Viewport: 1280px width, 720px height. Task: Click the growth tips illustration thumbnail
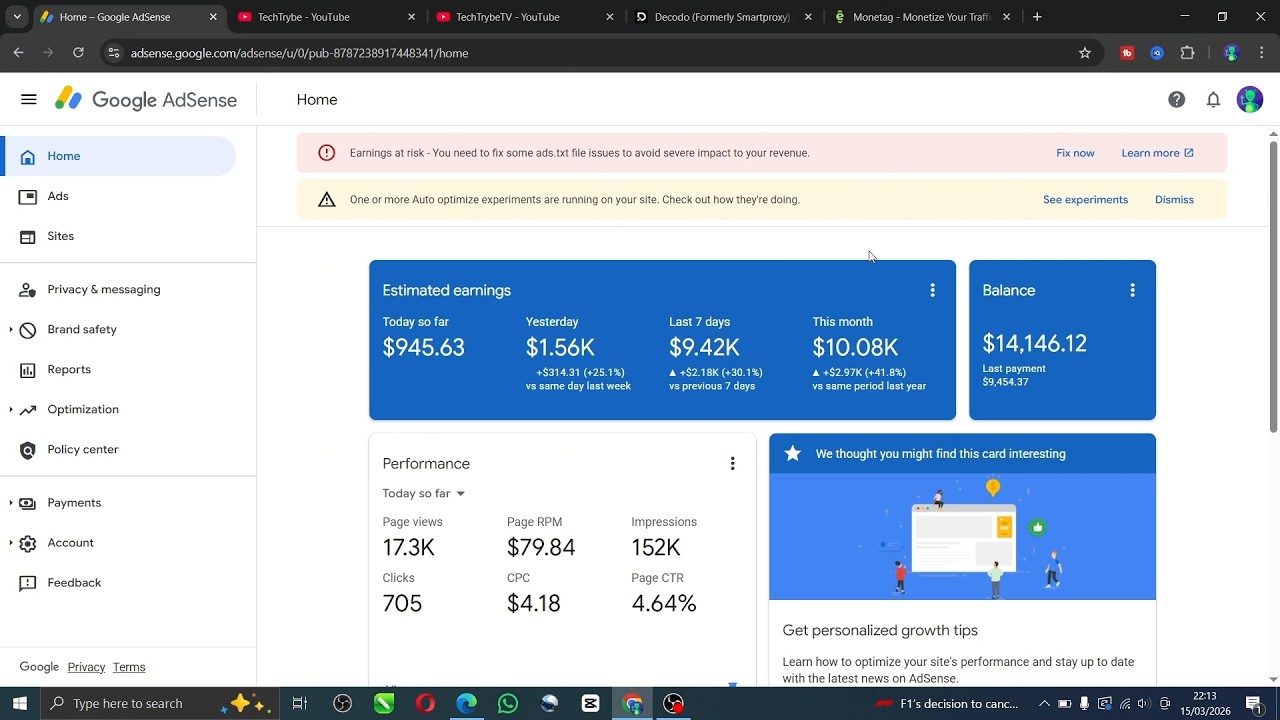coord(962,537)
